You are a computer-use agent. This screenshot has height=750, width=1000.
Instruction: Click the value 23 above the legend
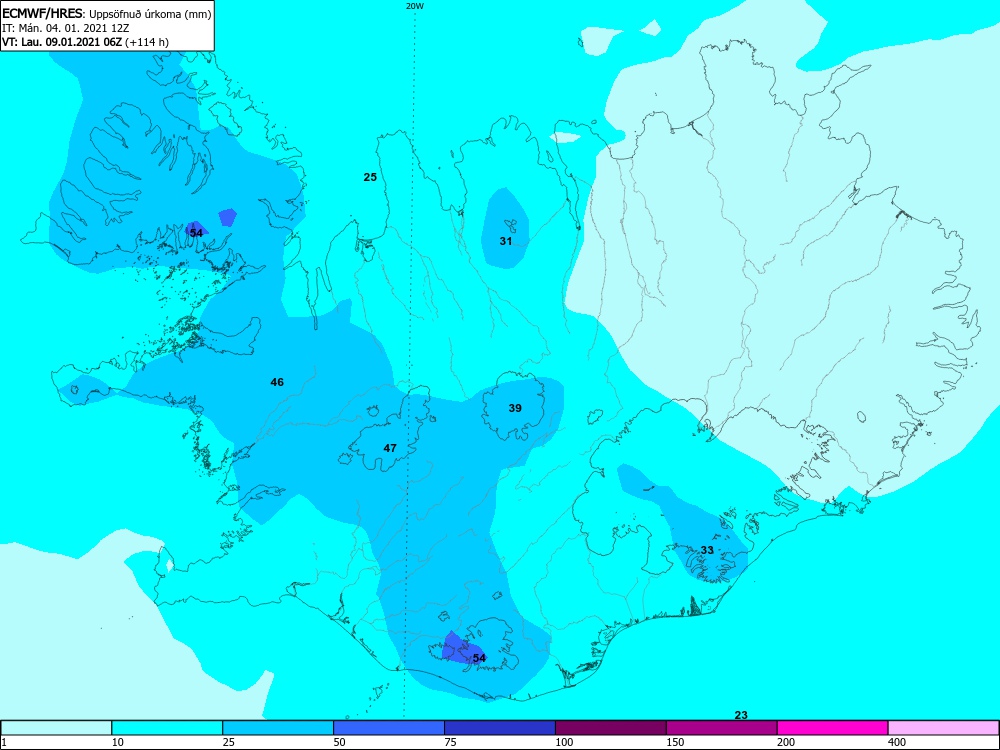coord(741,716)
